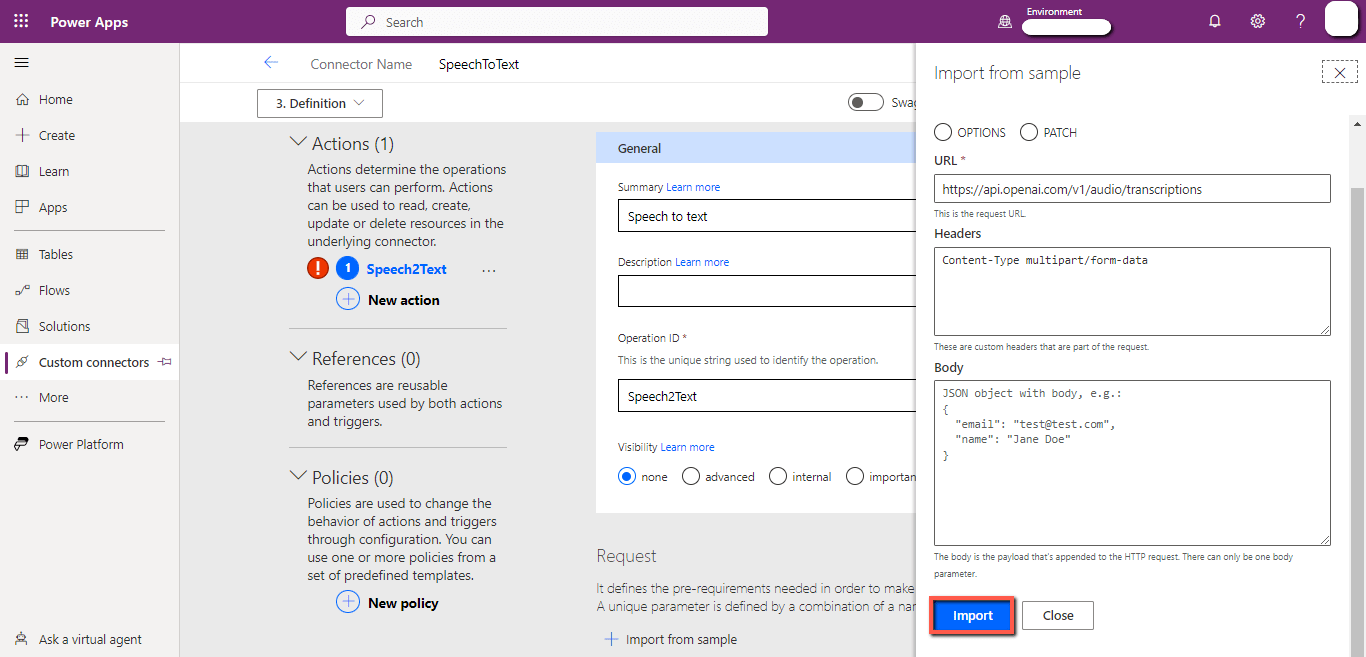Click the empty Description field
The height and width of the screenshot is (657, 1366).
point(767,291)
